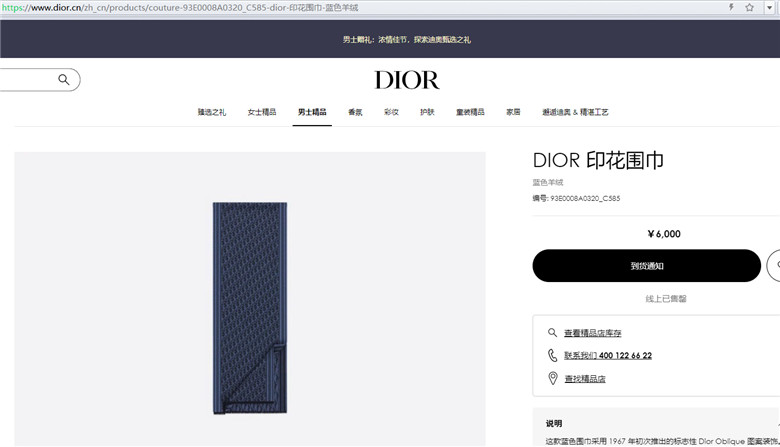The width and height of the screenshot is (780, 447).
Task: Click the blue scarf product image
Action: [250, 308]
